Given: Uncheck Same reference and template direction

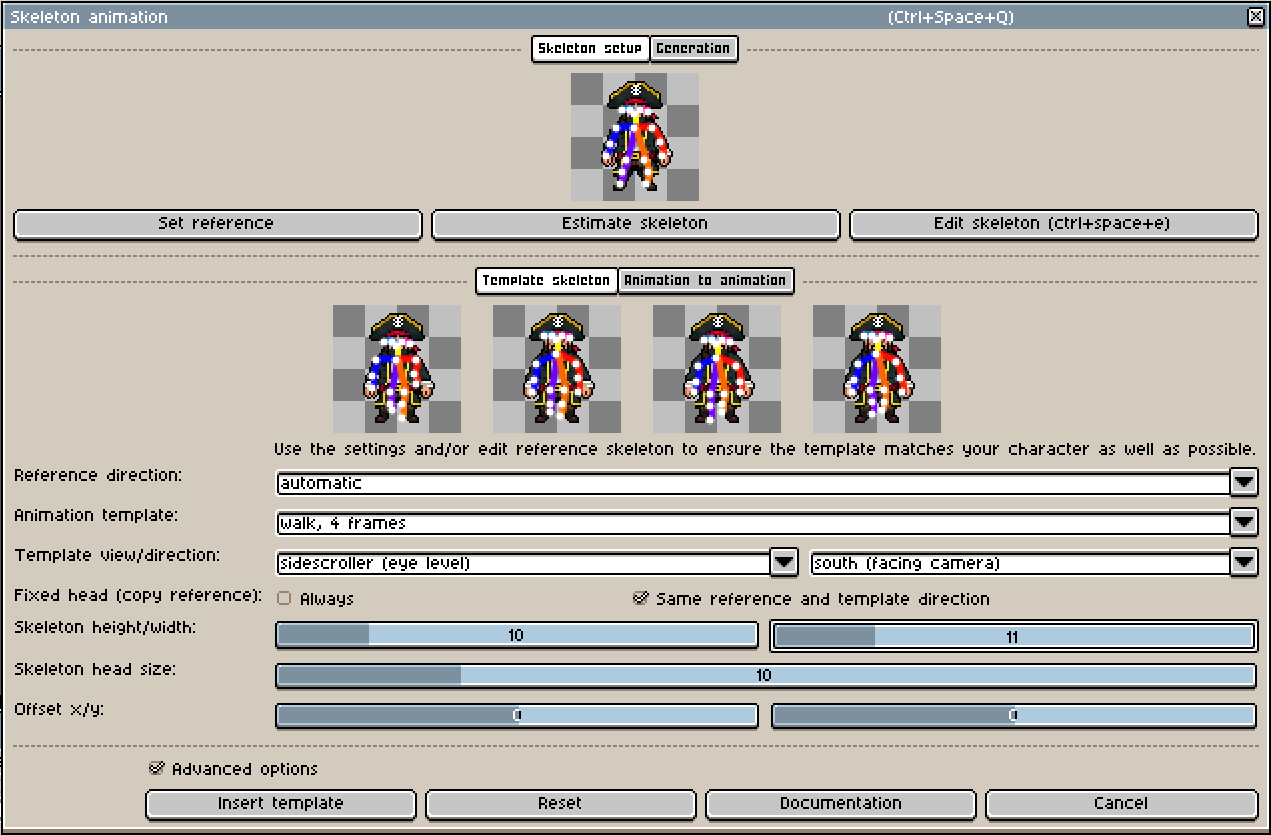Looking at the screenshot, I should [641, 599].
